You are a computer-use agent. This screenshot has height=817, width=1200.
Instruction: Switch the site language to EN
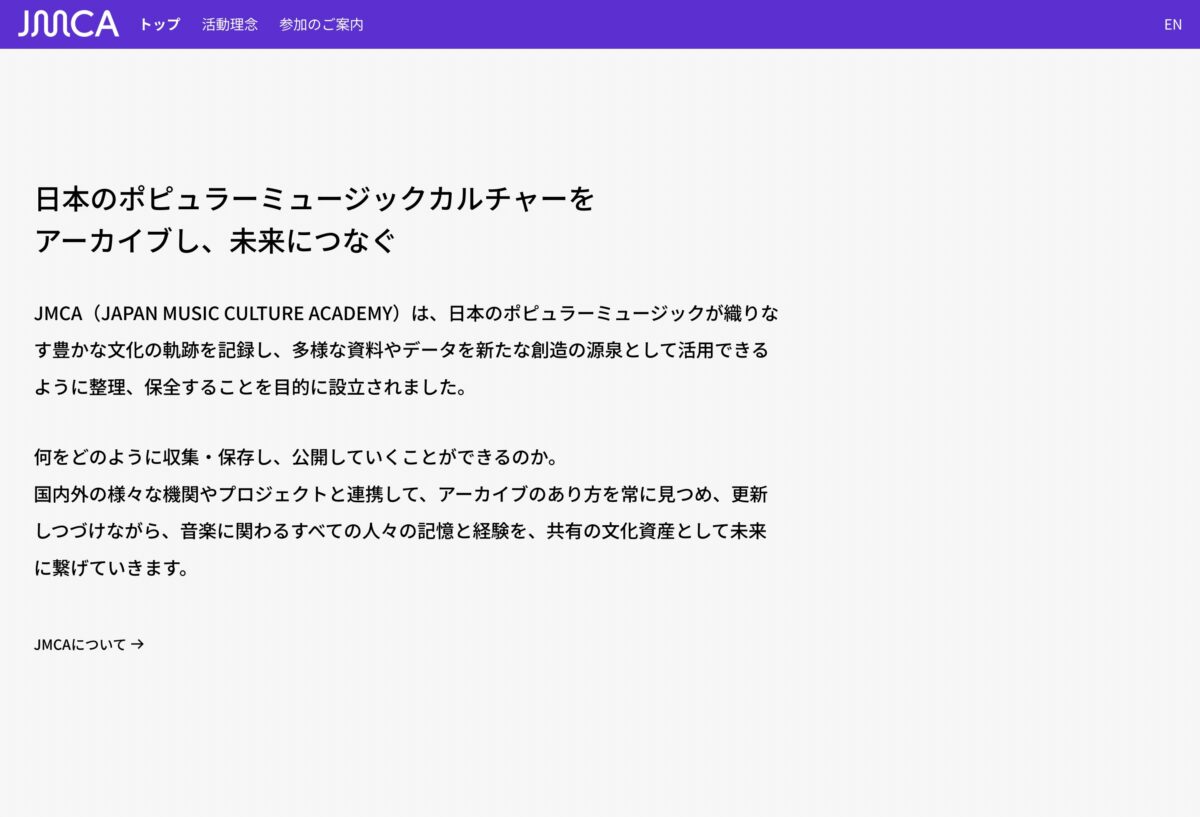(1172, 24)
